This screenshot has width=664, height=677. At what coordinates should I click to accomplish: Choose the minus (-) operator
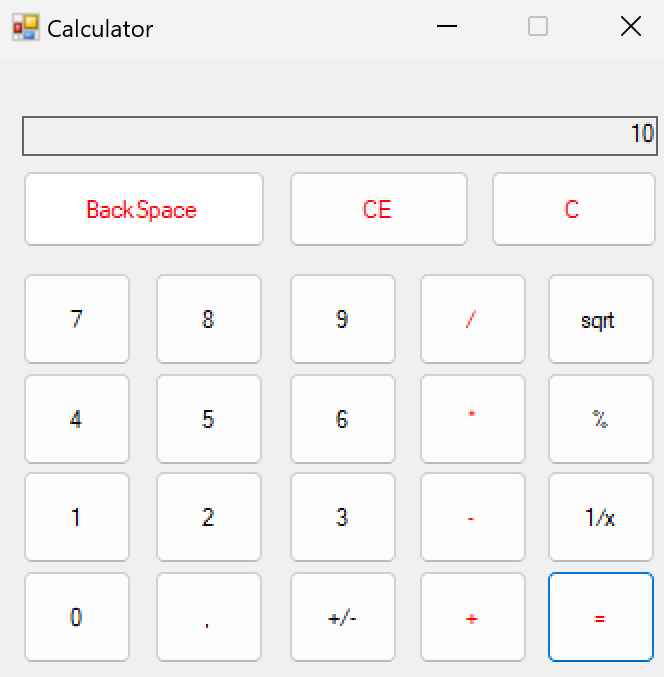(x=473, y=517)
